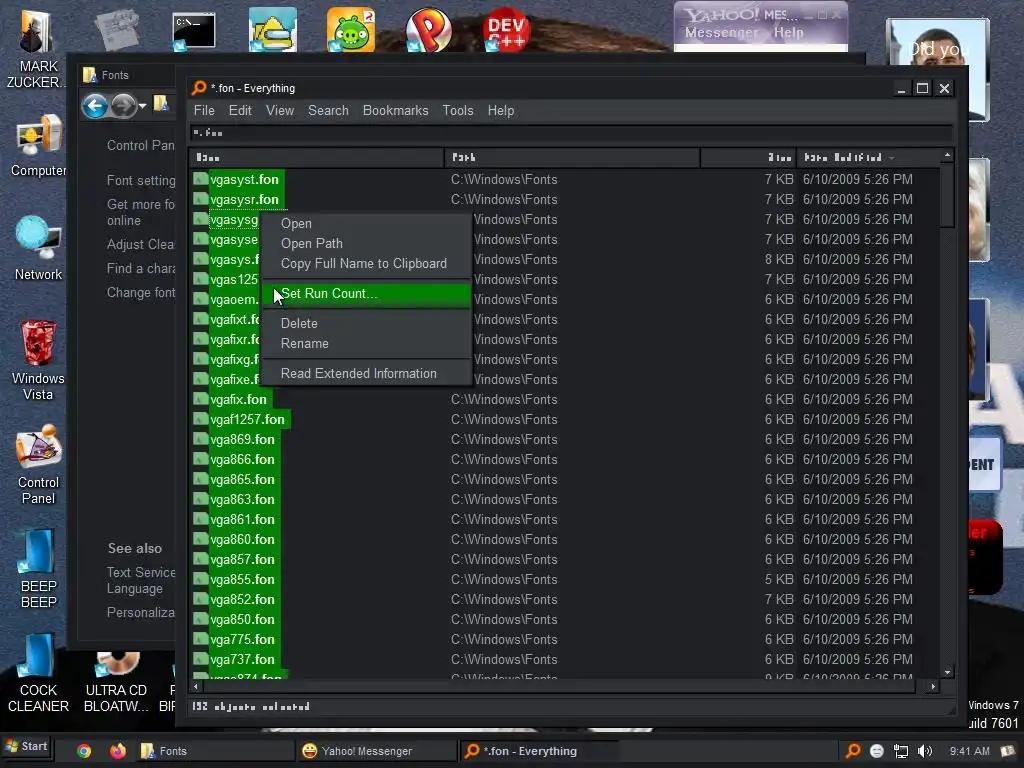Open the Network desktop icon

[x=38, y=248]
